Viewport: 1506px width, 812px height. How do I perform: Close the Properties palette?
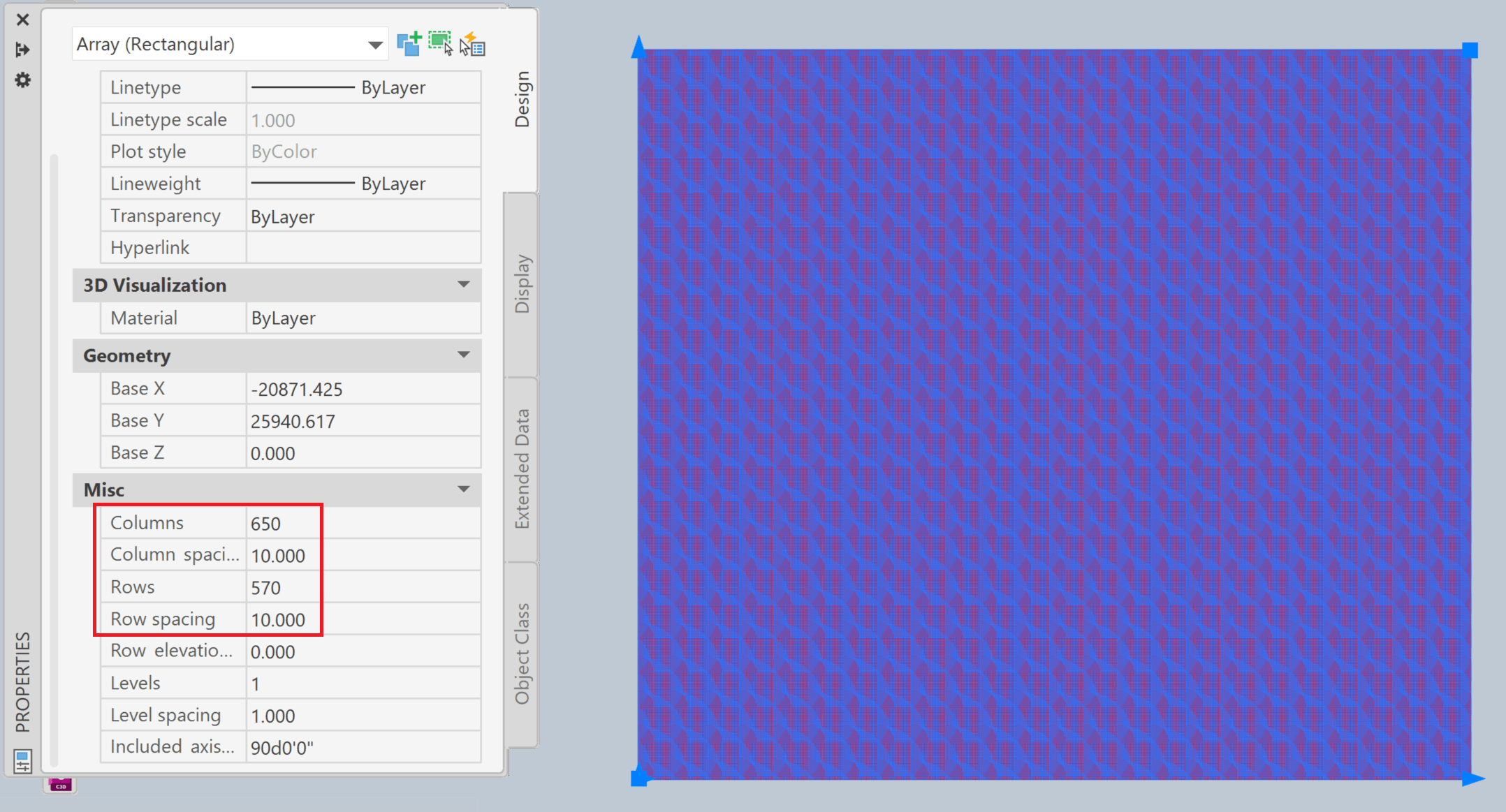(22, 20)
